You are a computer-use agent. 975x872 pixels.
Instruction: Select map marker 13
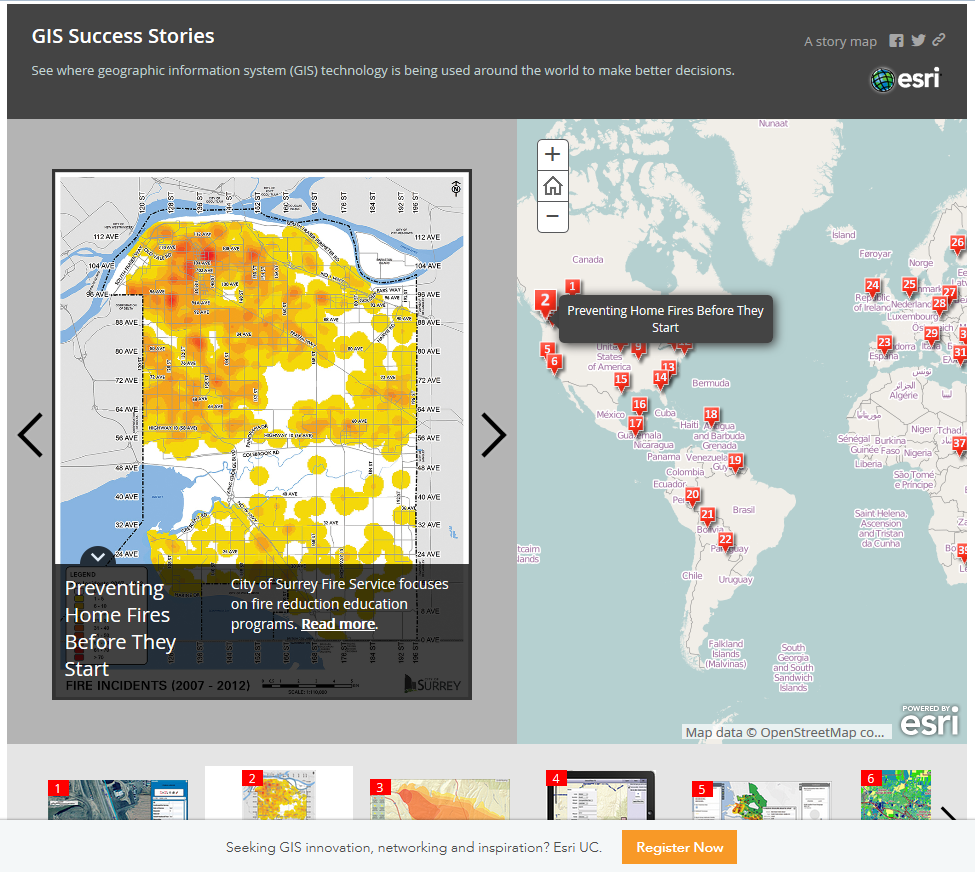click(x=668, y=368)
